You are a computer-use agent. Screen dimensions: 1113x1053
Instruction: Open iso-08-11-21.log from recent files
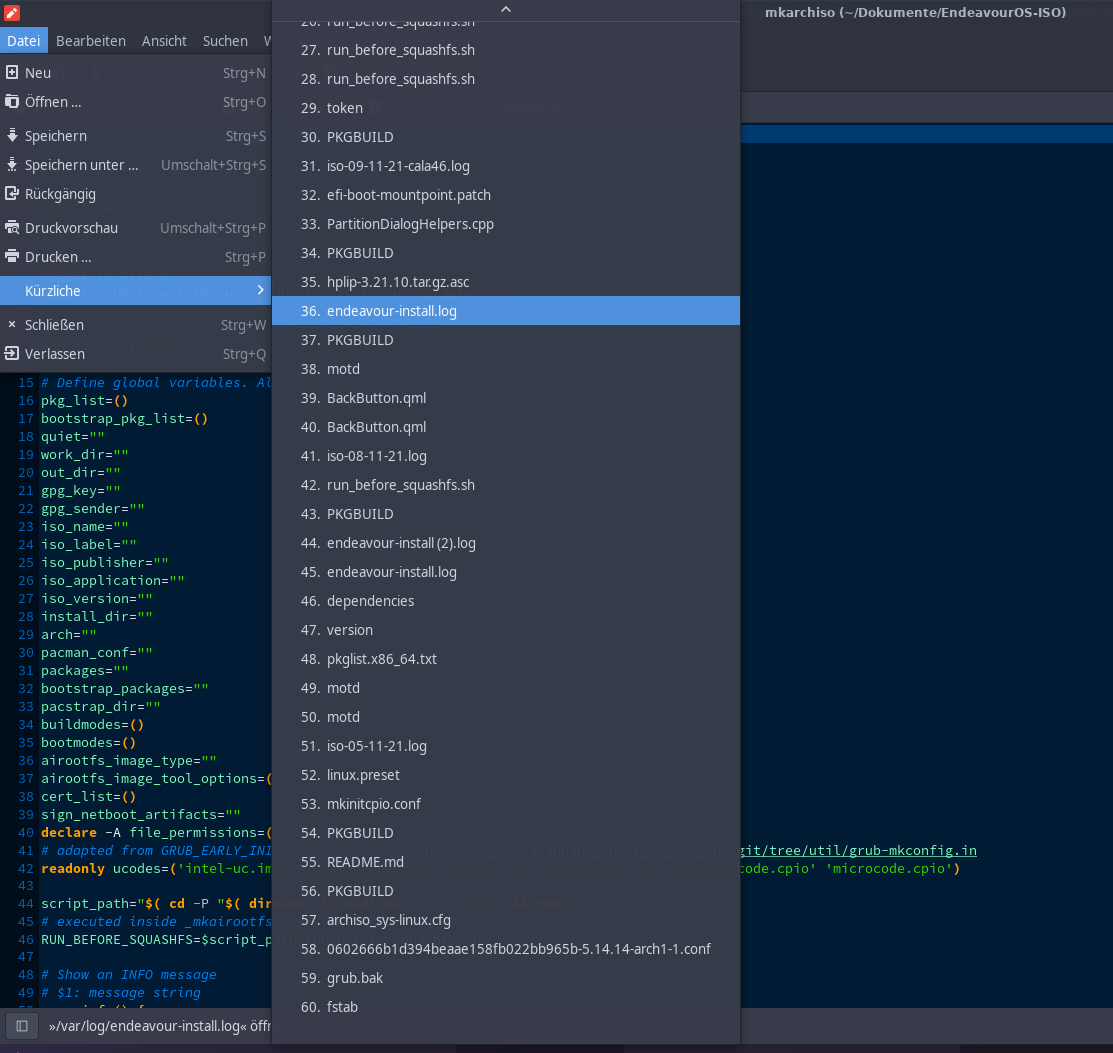(505, 456)
